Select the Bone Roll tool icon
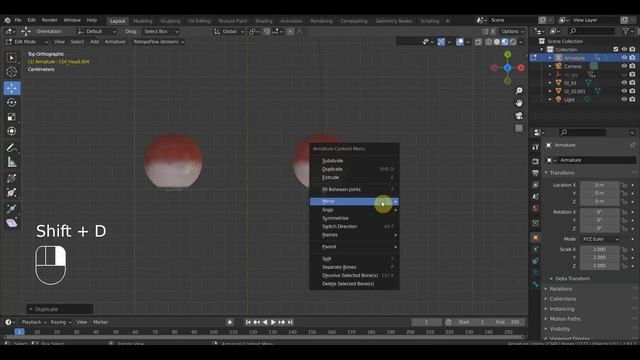Image resolution: width=640 pixels, height=360 pixels. 11,178
